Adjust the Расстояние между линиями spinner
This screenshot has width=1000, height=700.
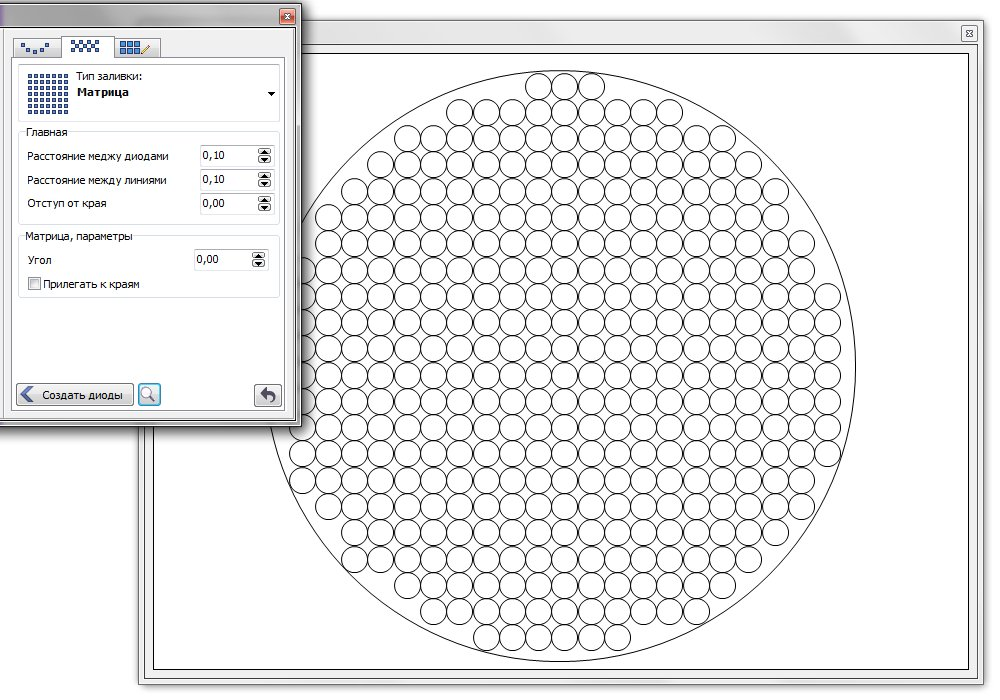[264, 180]
